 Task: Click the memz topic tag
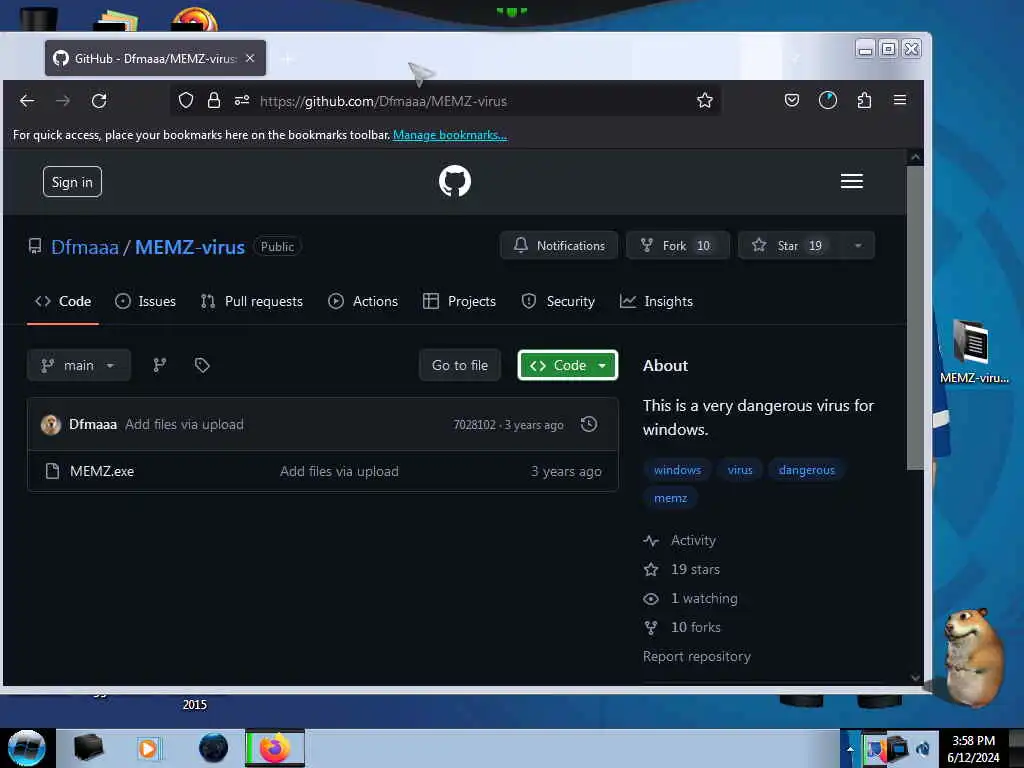(671, 498)
